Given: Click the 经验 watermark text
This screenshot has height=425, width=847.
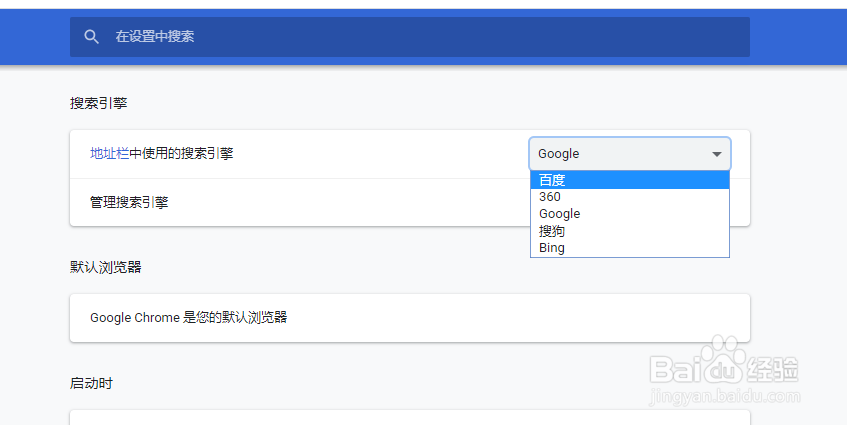Looking at the screenshot, I should (x=772, y=369).
